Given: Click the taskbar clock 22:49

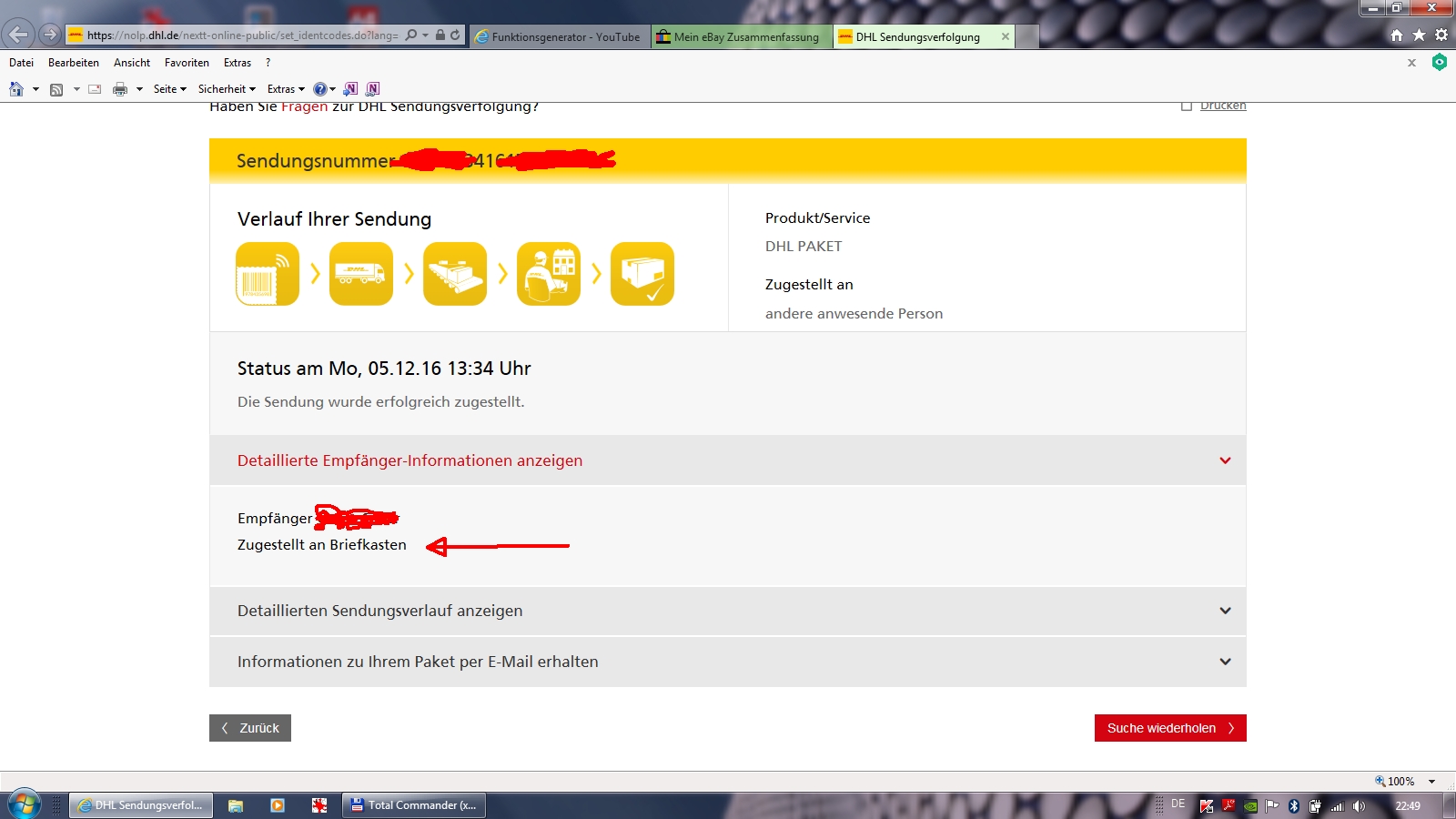Looking at the screenshot, I should pos(1408,806).
